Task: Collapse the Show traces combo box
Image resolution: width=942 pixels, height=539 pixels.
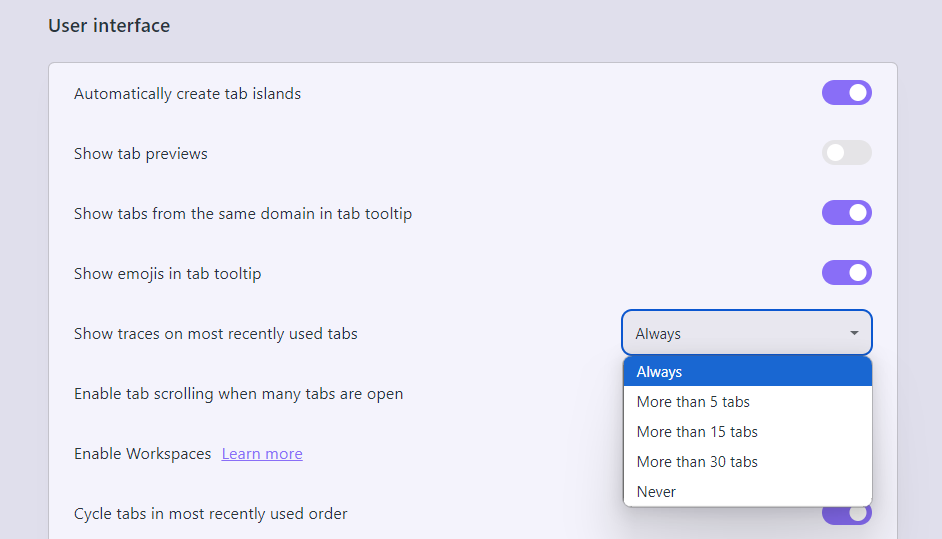Action: 747,333
